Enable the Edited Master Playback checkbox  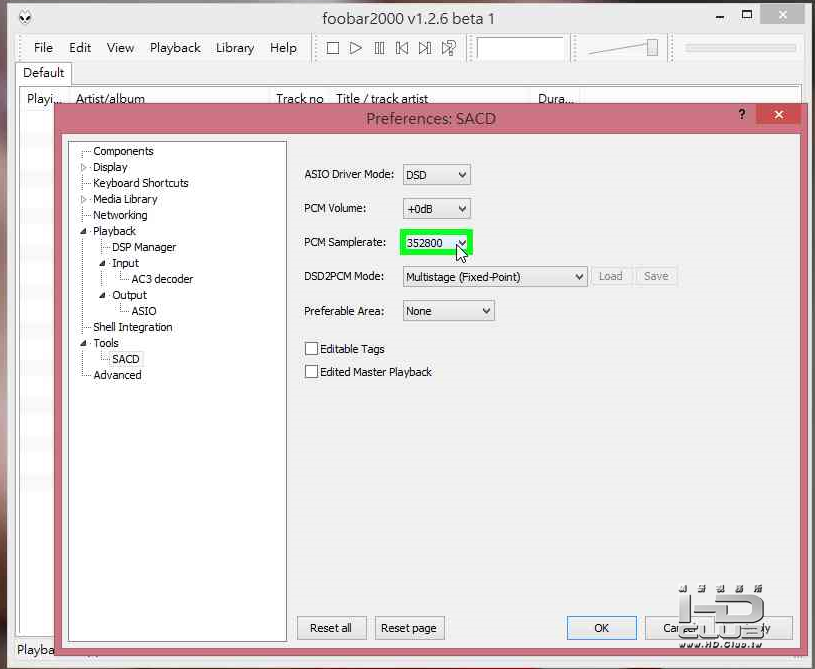tap(311, 372)
